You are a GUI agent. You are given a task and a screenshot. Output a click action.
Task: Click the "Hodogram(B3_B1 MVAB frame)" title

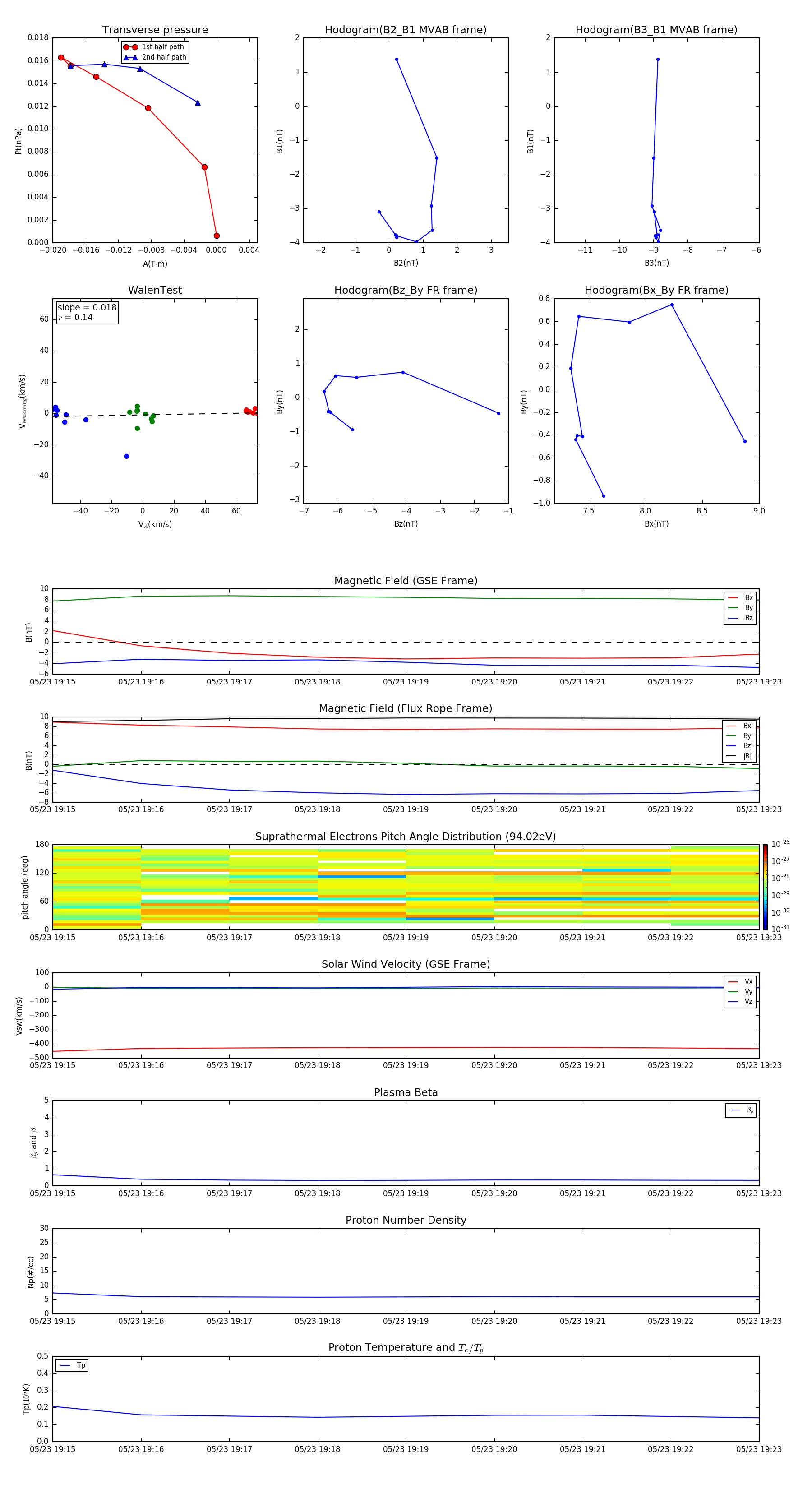pyautogui.click(x=656, y=30)
